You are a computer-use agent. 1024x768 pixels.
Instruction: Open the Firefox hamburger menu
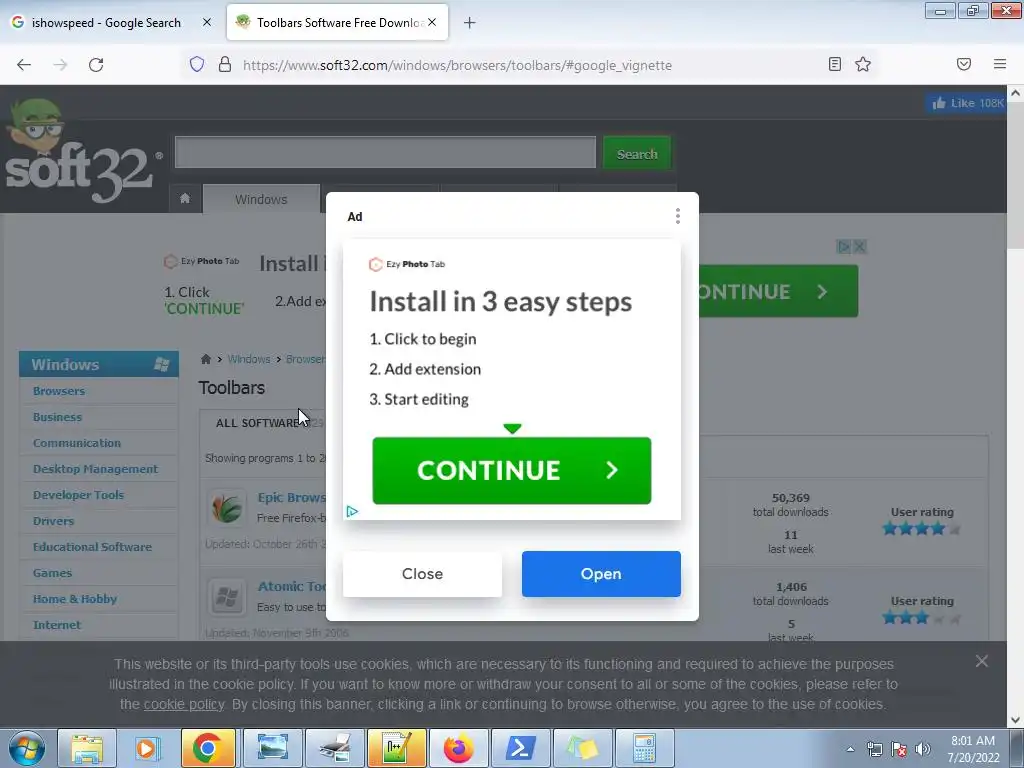tap(1000, 64)
